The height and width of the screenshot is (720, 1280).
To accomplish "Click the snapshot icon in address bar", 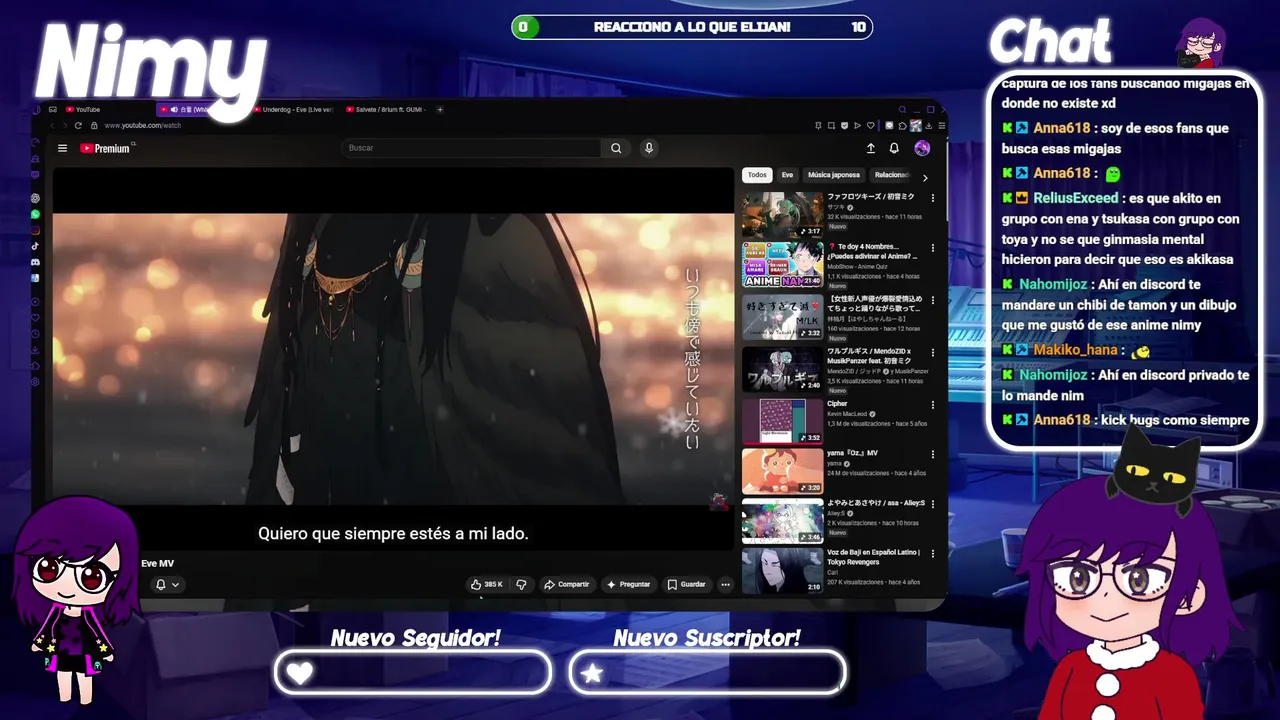I will click(831, 125).
